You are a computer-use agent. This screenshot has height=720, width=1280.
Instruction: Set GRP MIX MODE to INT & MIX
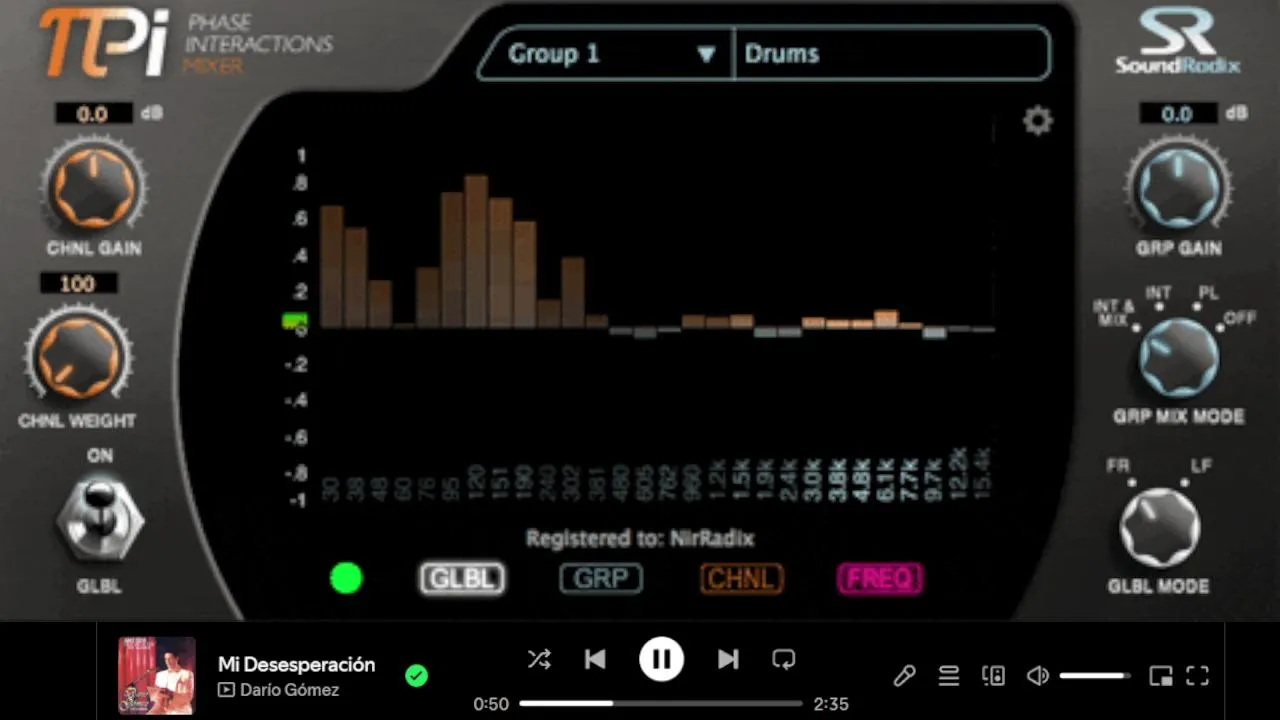click(x=1113, y=314)
